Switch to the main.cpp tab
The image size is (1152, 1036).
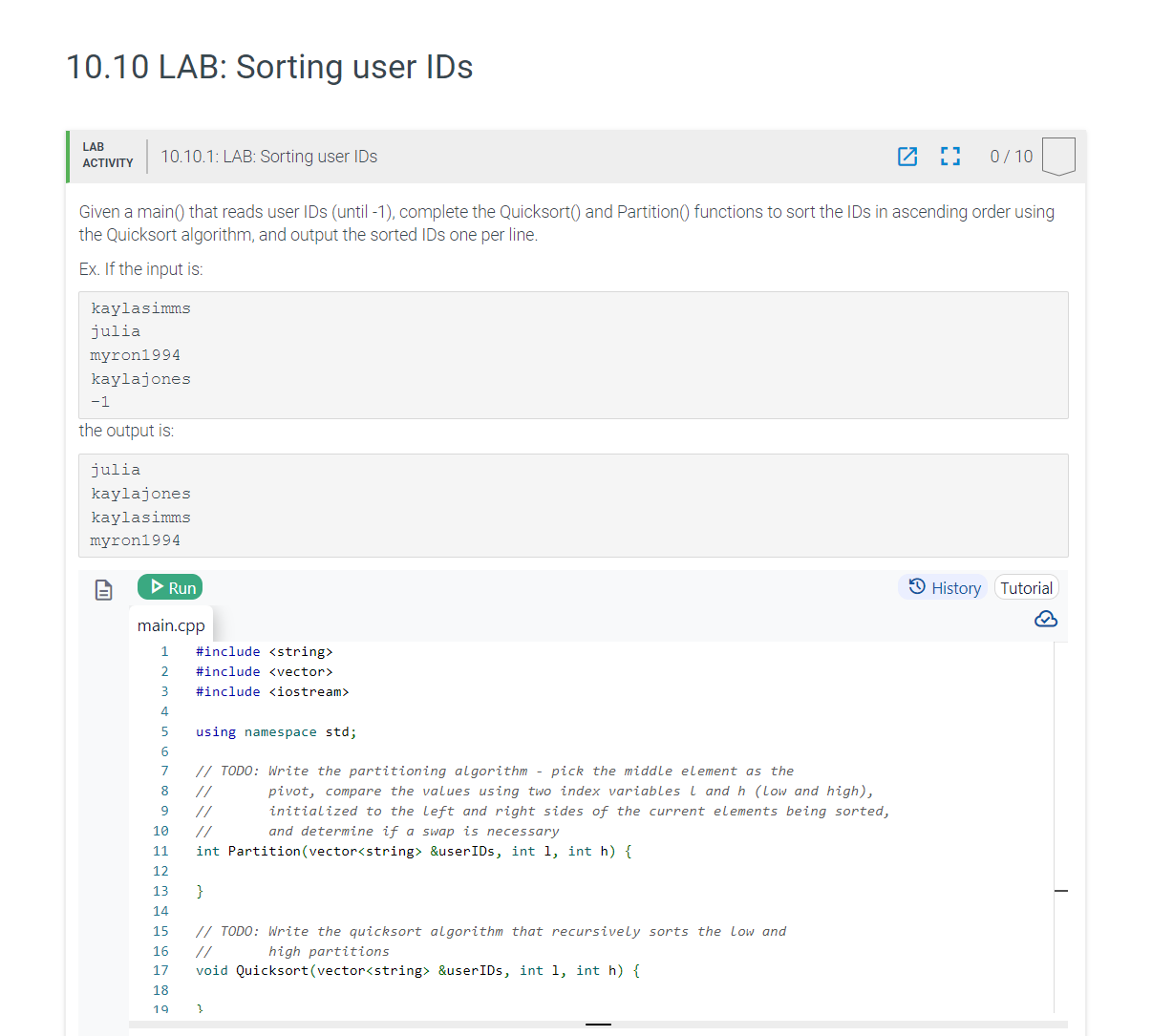[x=171, y=624]
